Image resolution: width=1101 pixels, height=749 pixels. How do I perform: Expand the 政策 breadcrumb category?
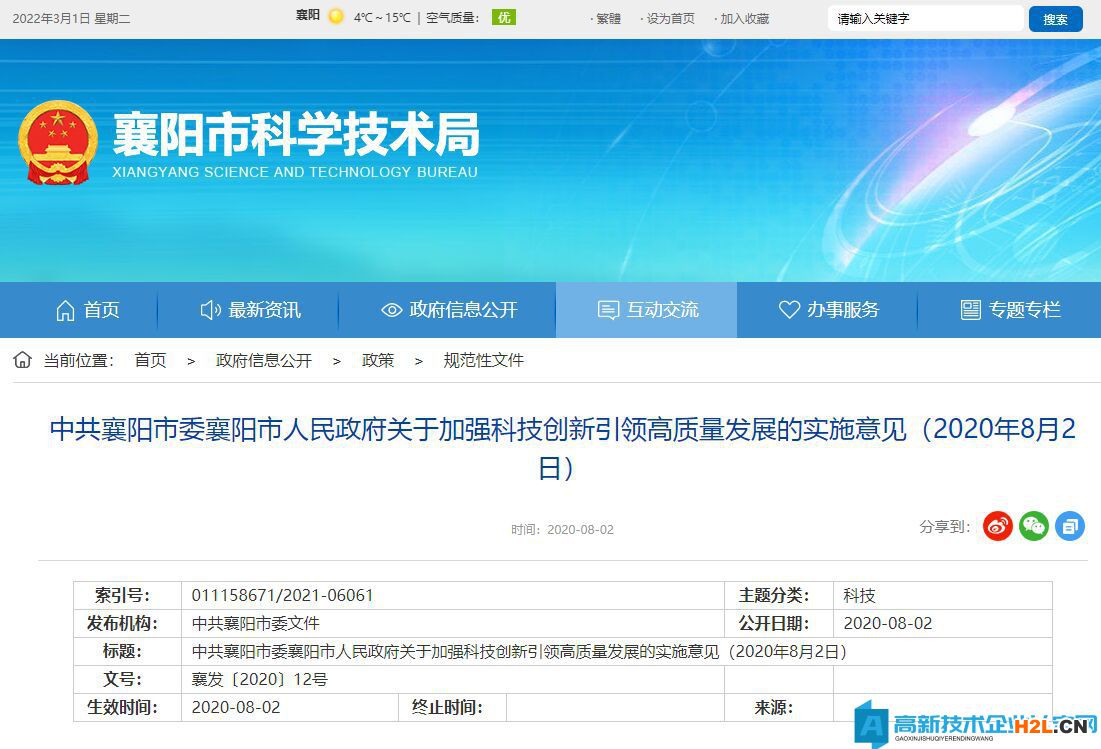tap(378, 360)
